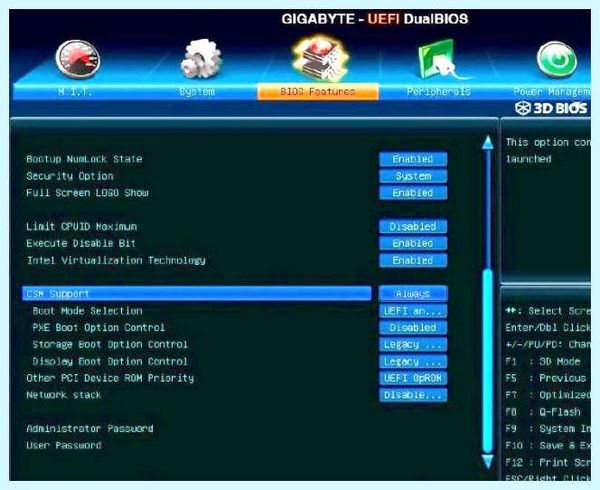Open CSM Support Always dropdown
The height and width of the screenshot is (490, 600).
pyautogui.click(x=413, y=294)
